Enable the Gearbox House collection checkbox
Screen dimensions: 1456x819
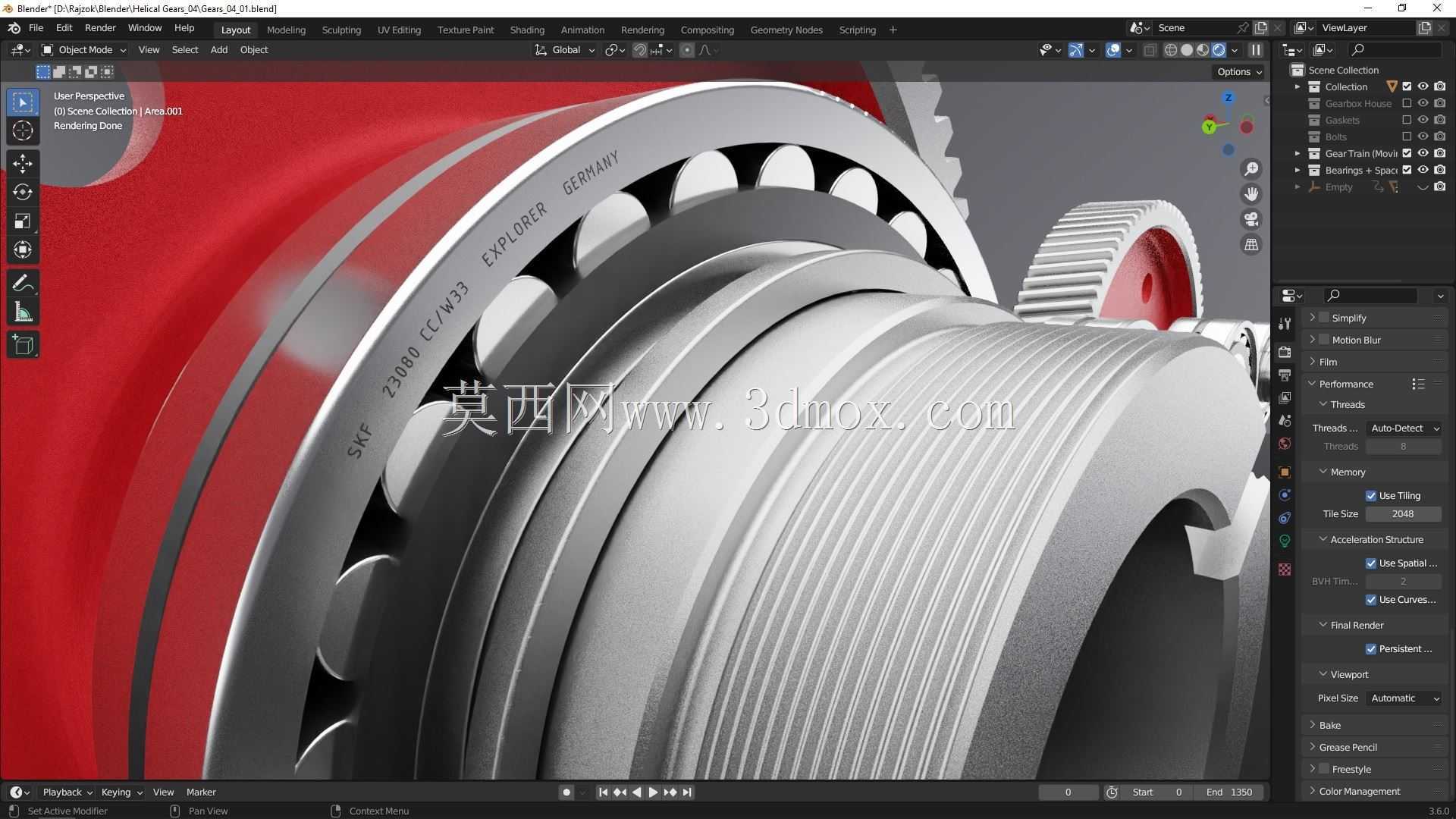coord(1407,103)
